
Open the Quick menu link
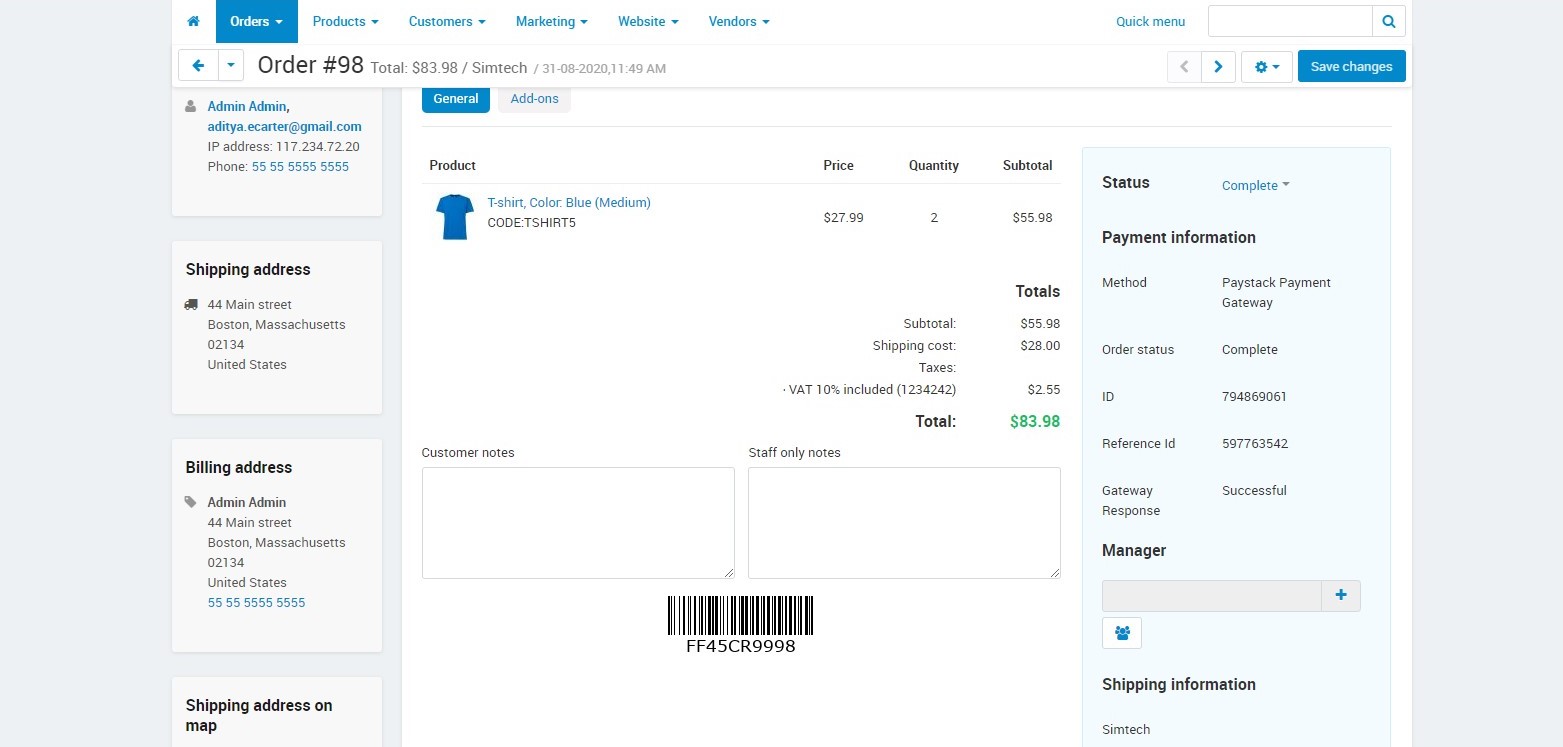pos(1150,21)
